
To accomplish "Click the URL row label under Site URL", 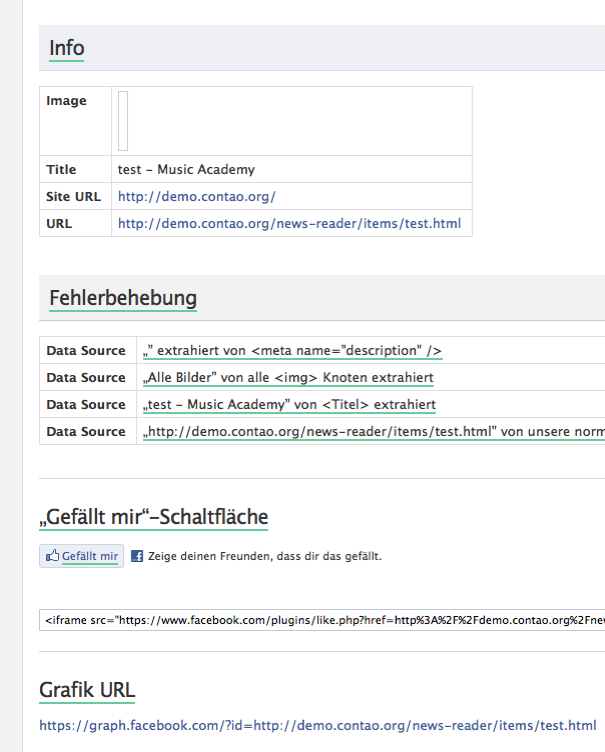I will [x=59, y=223].
